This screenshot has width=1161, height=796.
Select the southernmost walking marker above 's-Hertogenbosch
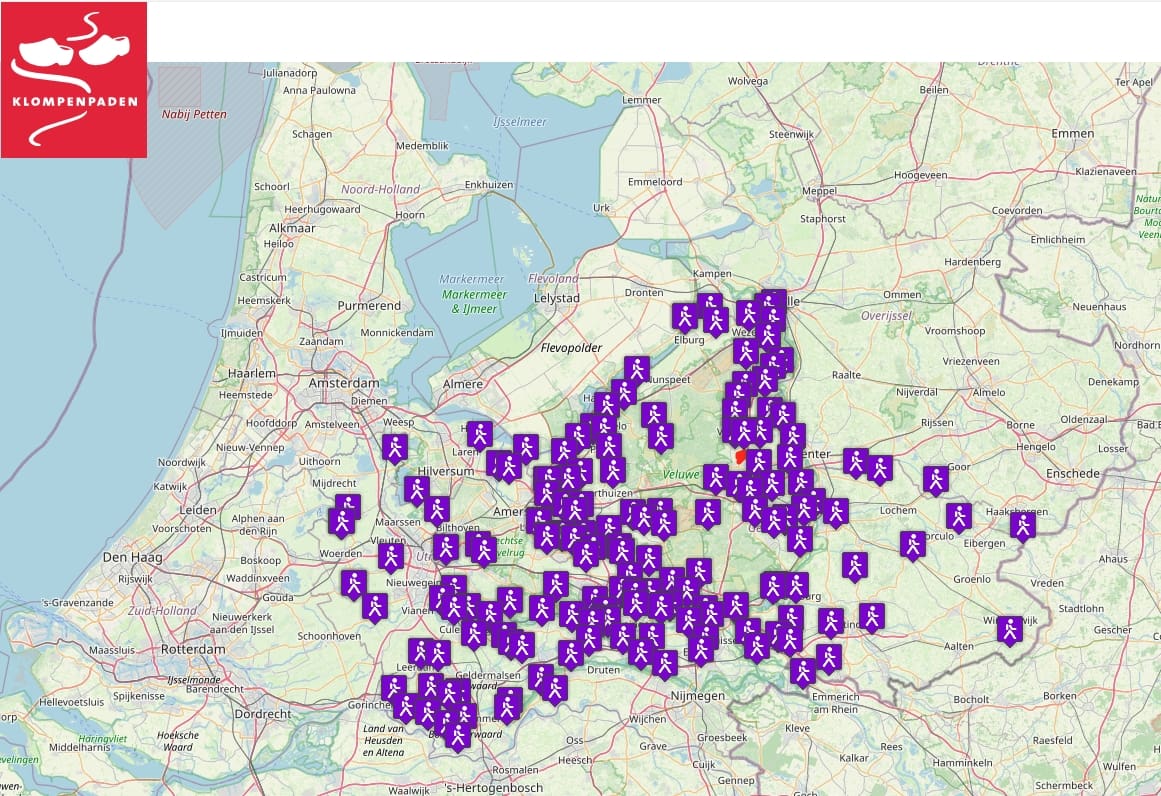point(458,736)
